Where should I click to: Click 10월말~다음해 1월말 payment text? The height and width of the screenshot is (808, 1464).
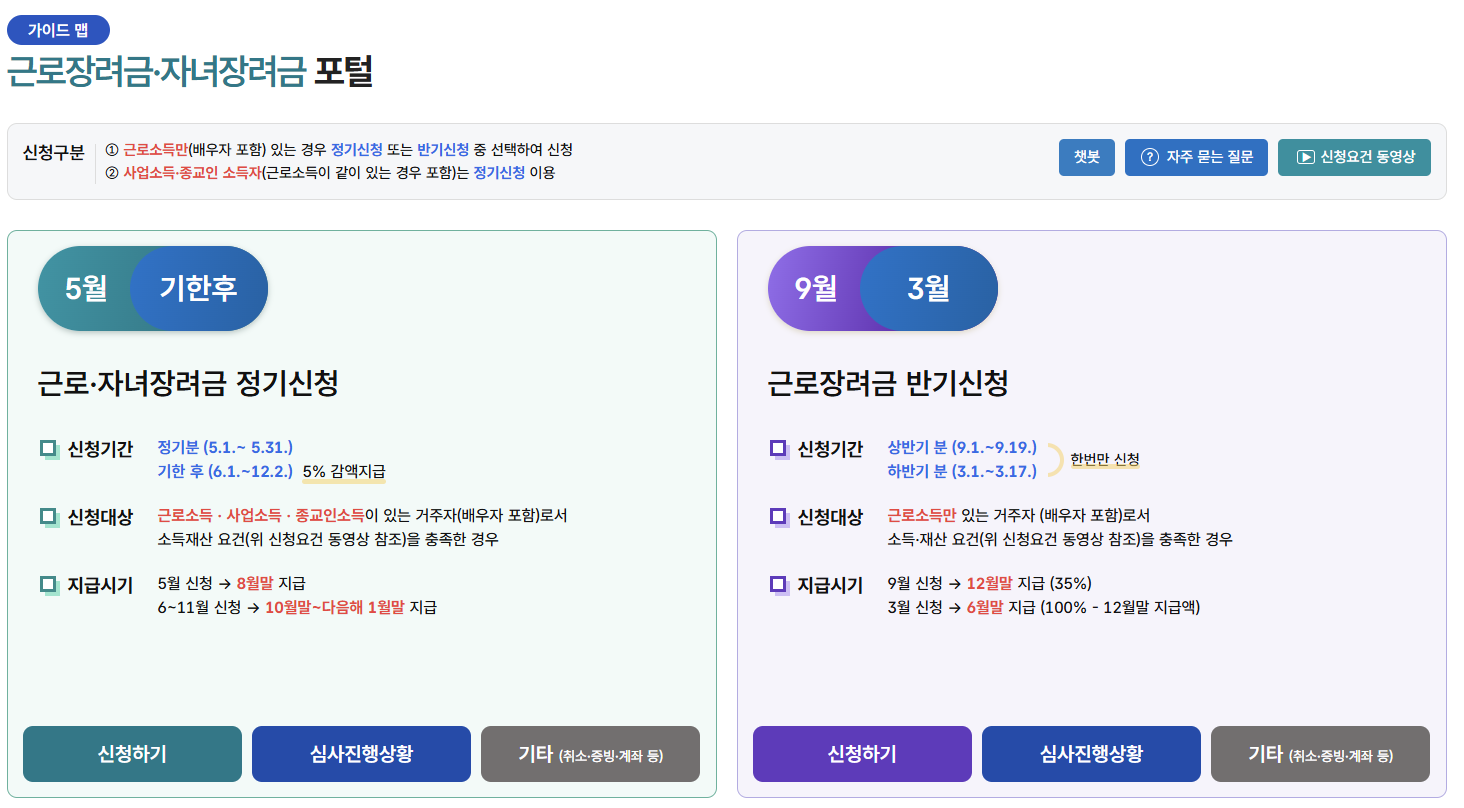pos(335,607)
